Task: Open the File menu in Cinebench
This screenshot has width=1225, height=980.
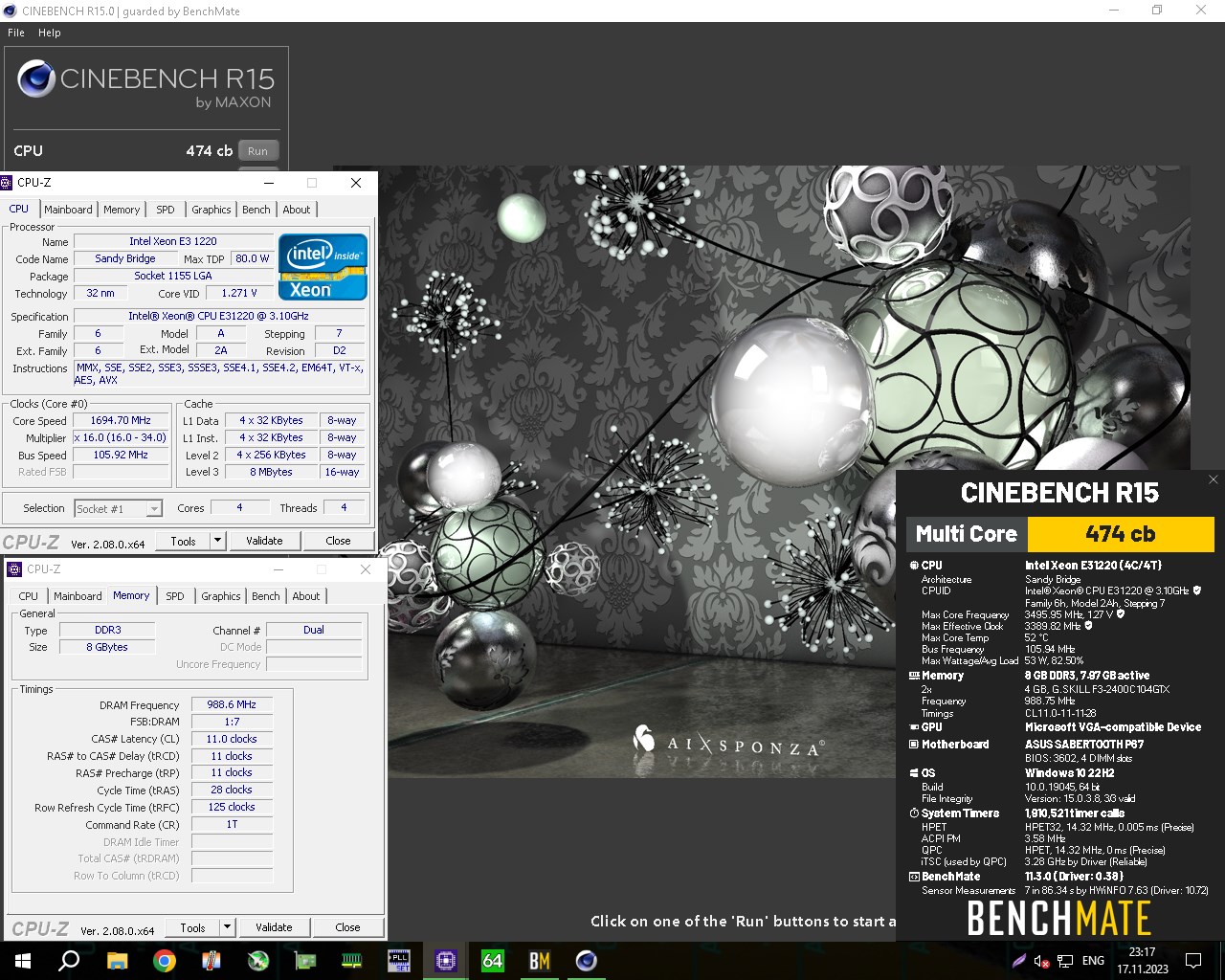Action: (x=16, y=33)
